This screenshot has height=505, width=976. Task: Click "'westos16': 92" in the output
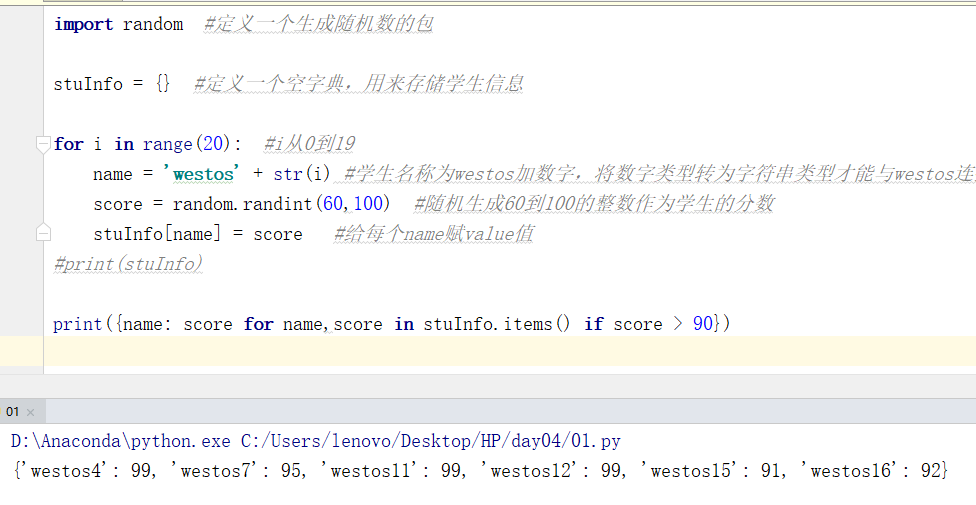(871, 470)
